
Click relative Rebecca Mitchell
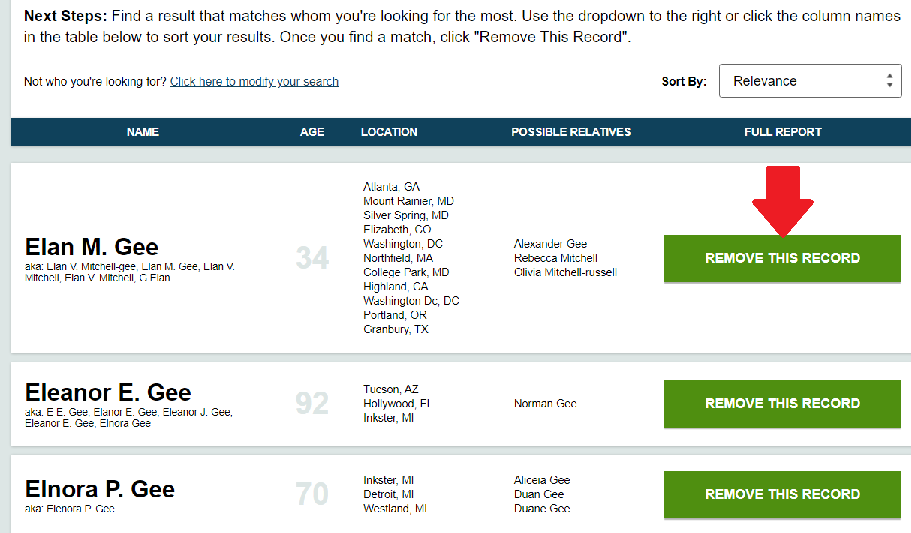point(555,258)
